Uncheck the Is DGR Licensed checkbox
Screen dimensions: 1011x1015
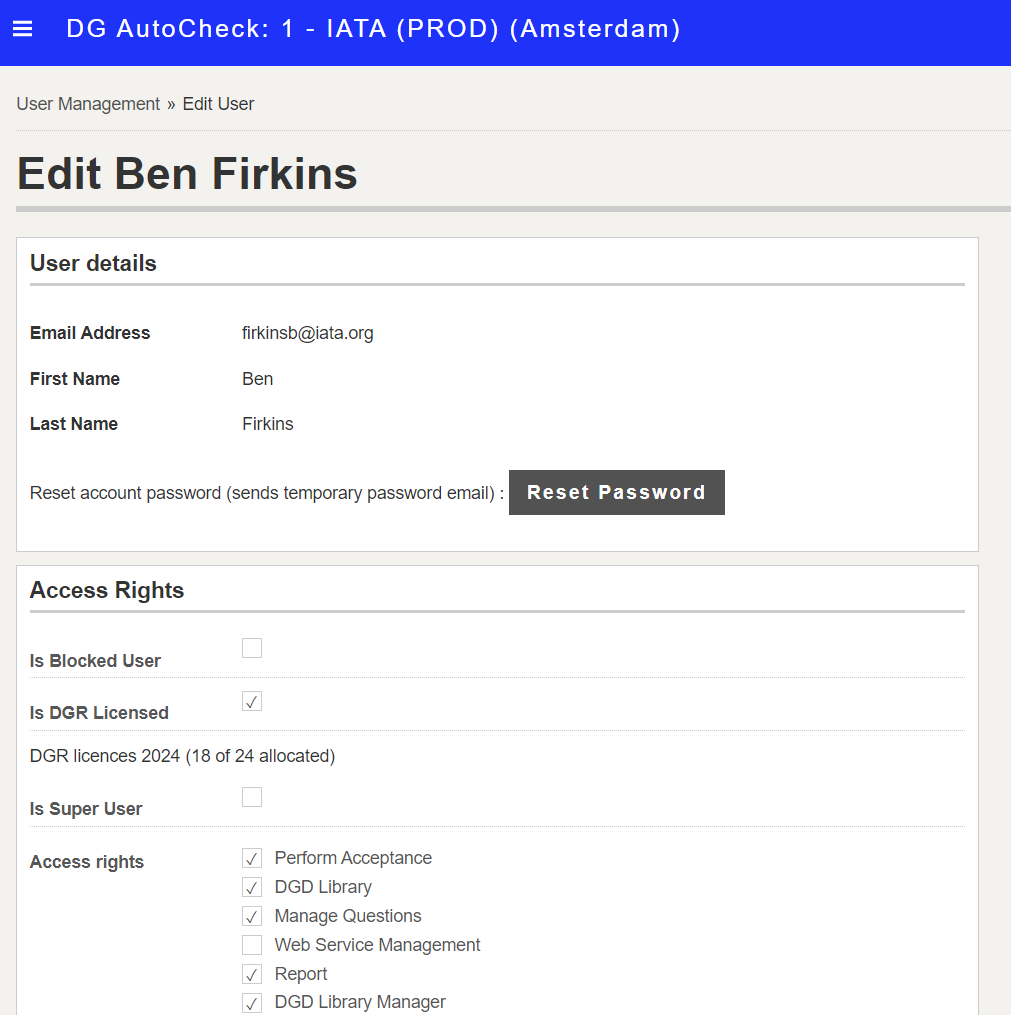(x=252, y=701)
